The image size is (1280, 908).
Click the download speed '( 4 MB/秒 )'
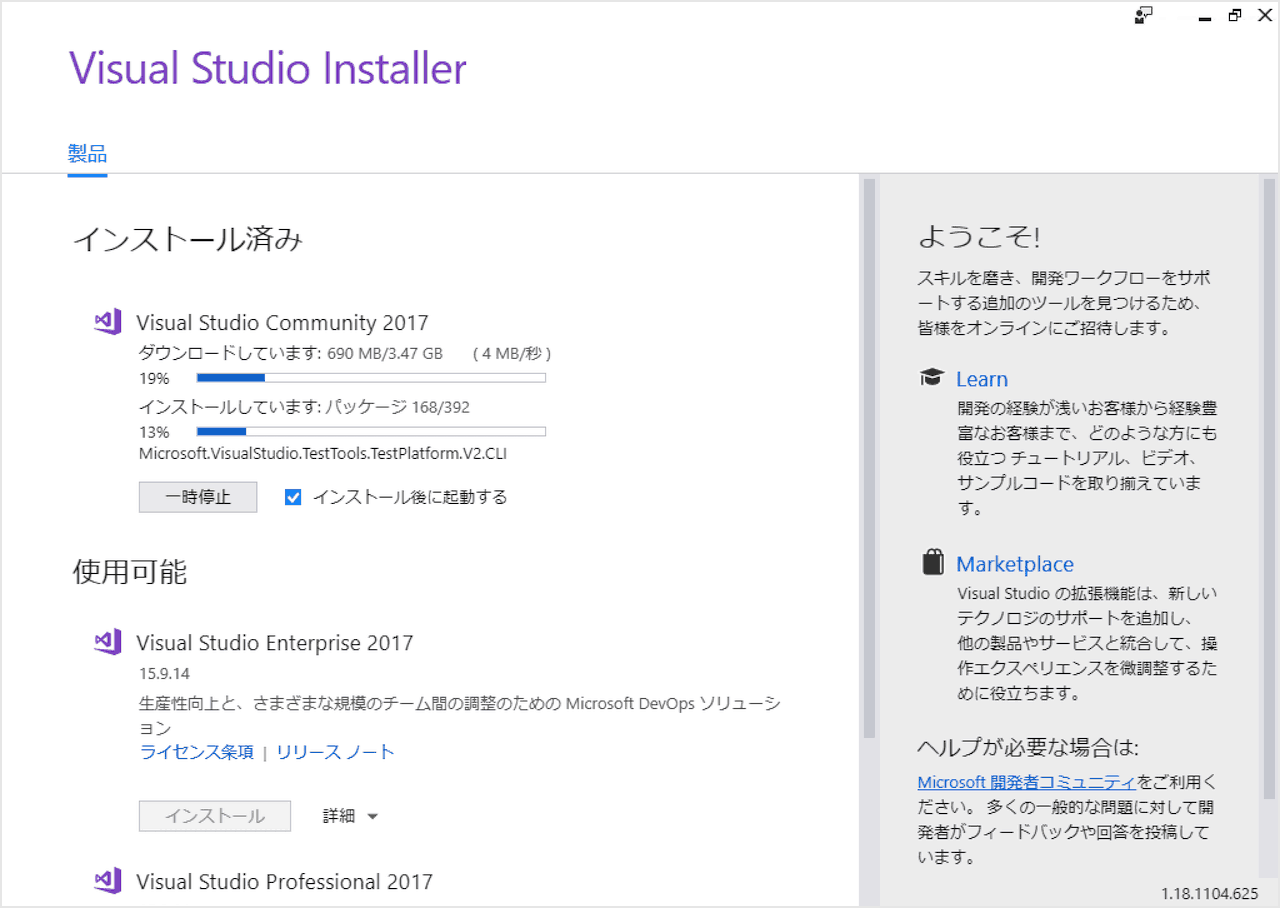(513, 353)
